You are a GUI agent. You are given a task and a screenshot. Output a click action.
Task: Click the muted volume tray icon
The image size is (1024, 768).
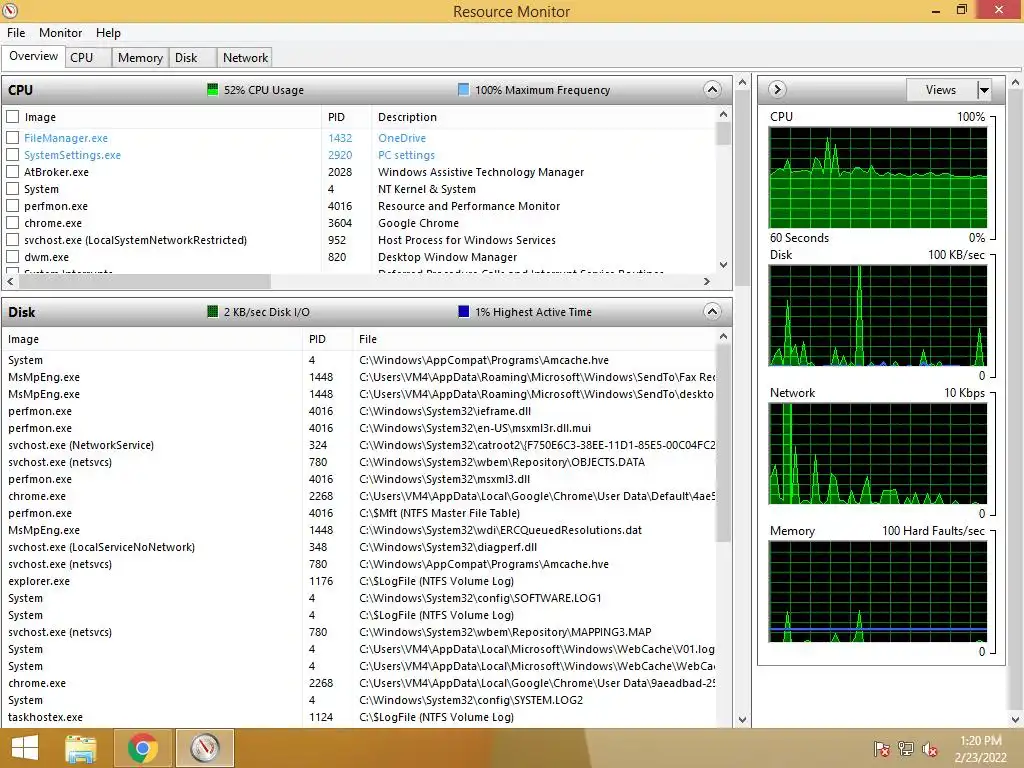pyautogui.click(x=930, y=749)
